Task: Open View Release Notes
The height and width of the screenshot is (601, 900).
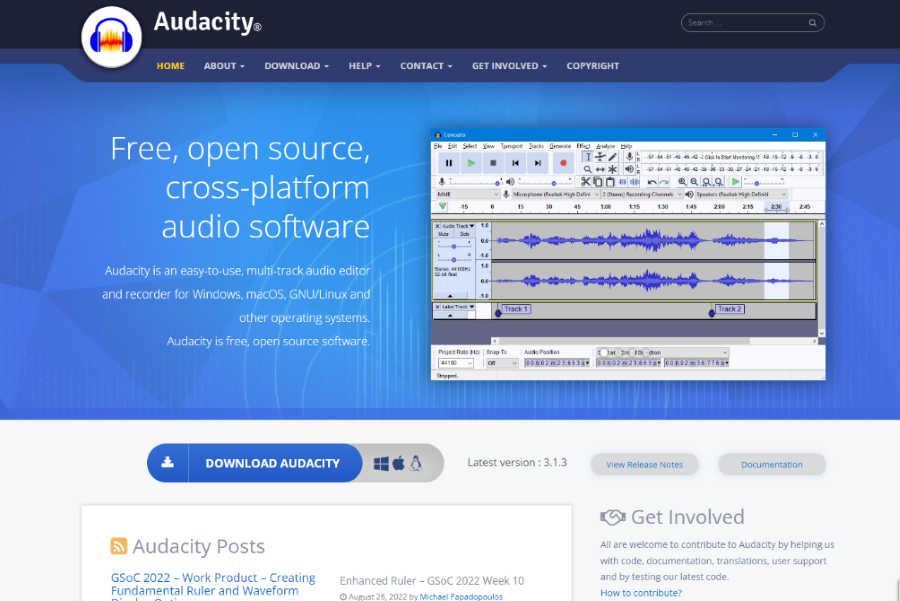Action: pos(645,464)
